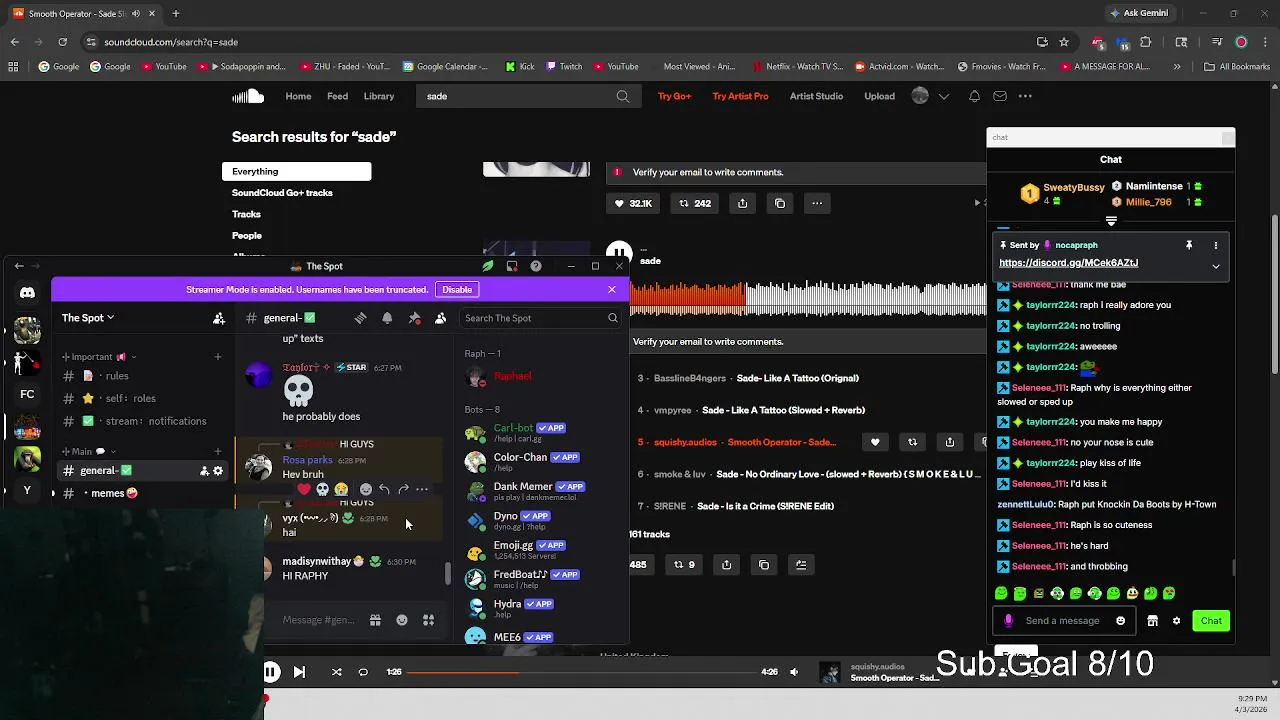Screen dimensions: 1280x720
Task: Open Discord gift icon in message bar
Action: (375, 620)
